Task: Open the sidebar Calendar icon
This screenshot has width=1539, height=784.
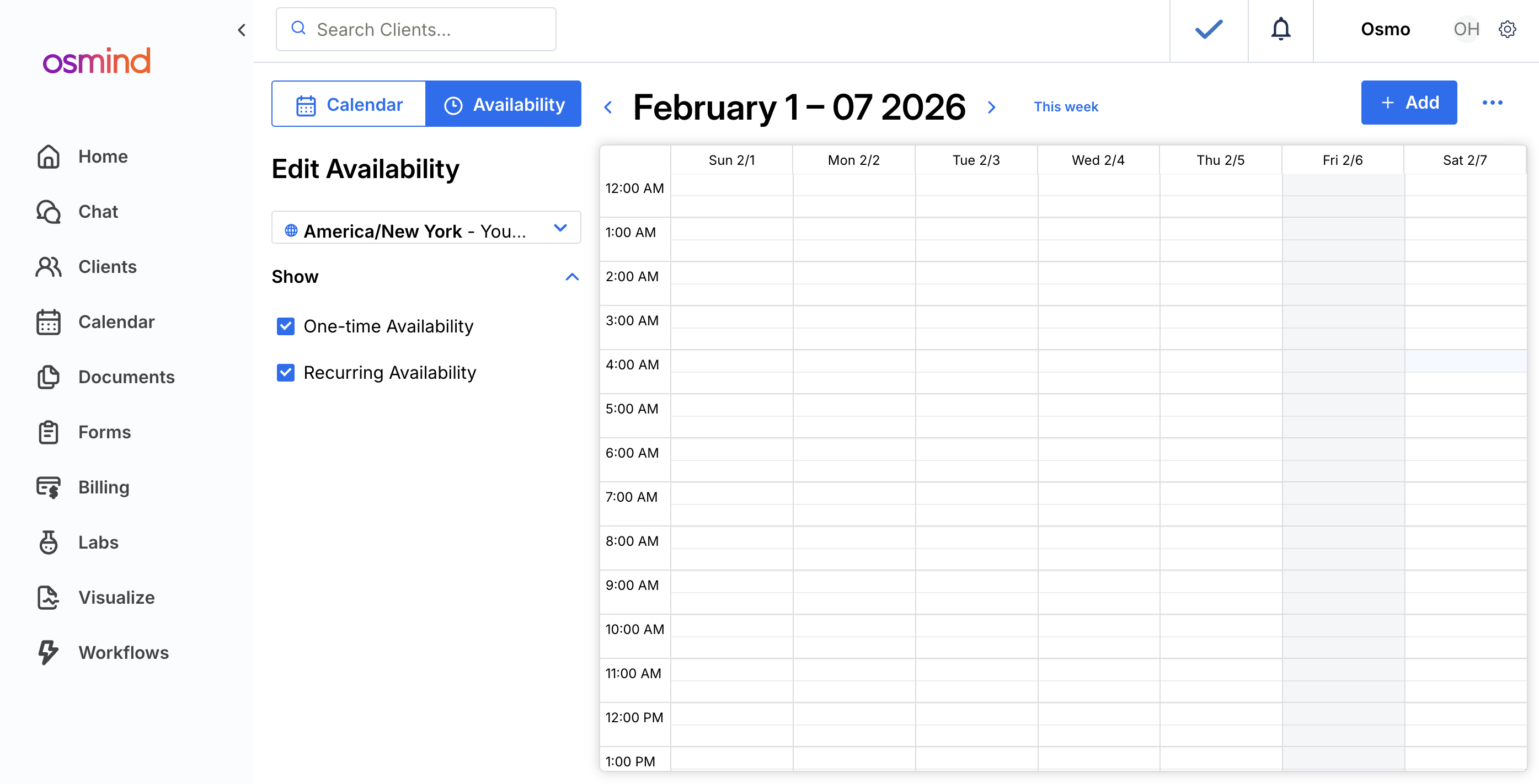Action: tap(49, 322)
